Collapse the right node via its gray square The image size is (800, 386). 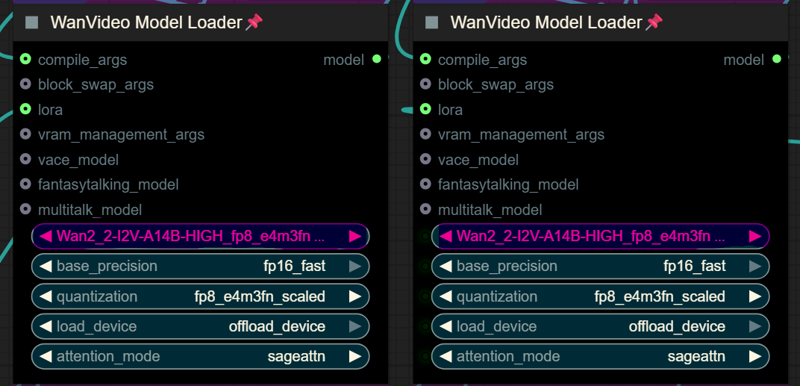tap(432, 22)
